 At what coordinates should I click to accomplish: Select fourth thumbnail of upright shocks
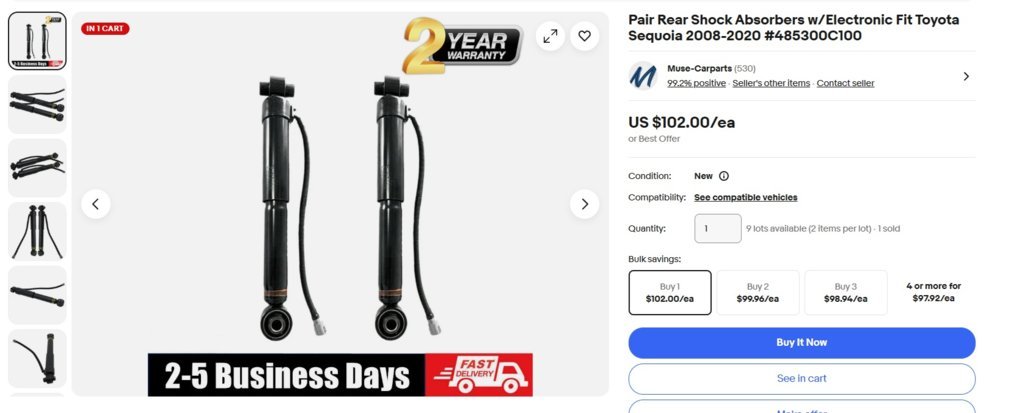click(37, 231)
